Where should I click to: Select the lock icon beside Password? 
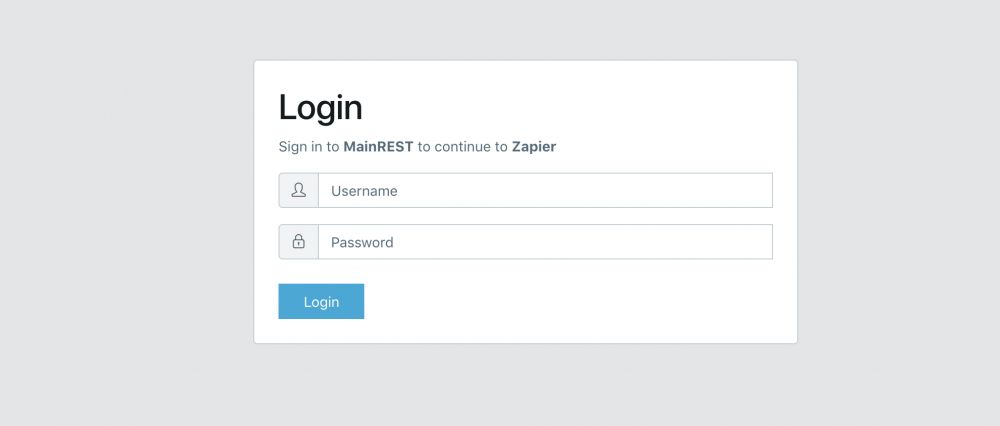(298, 241)
